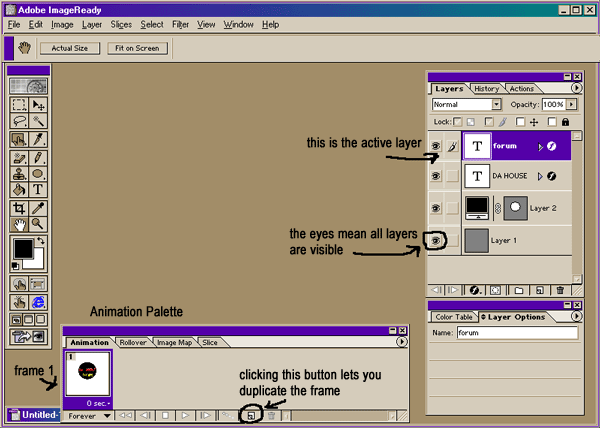This screenshot has height=428, width=600.
Task: Click the black foreground color swatch
Action: tap(23, 250)
